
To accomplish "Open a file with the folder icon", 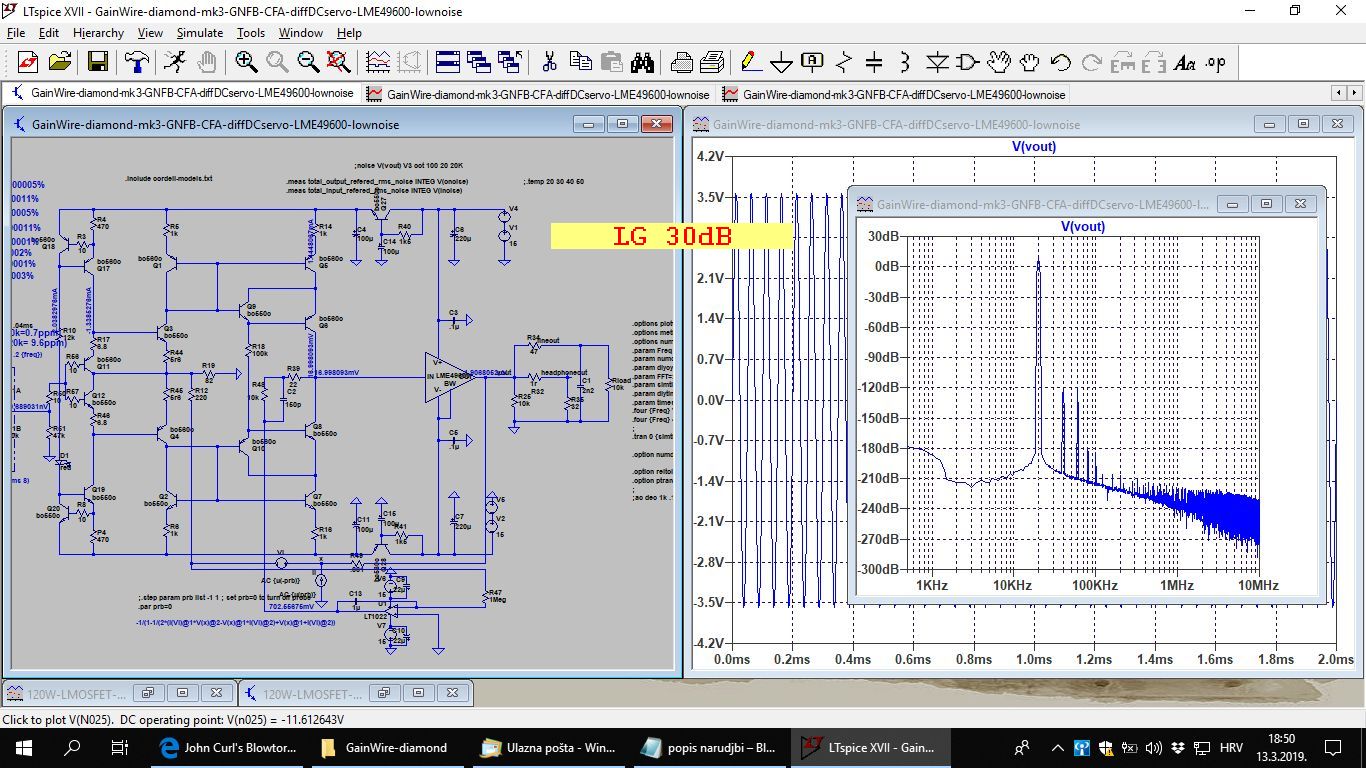I will tap(60, 62).
